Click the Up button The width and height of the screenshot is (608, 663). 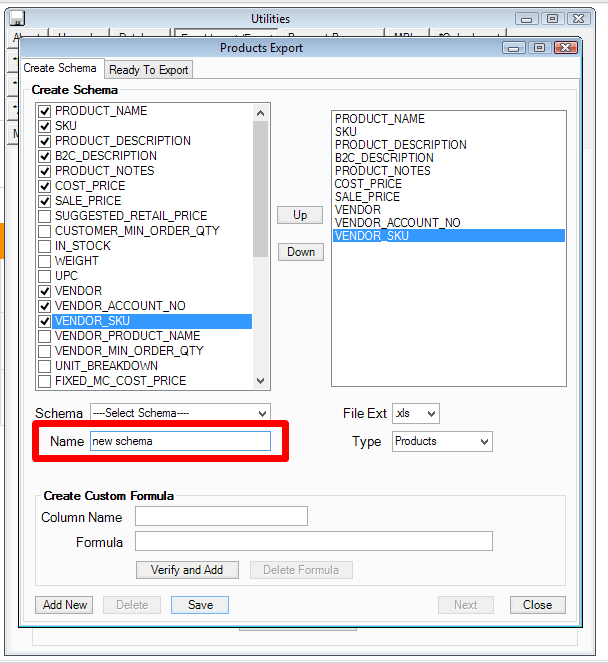point(300,215)
